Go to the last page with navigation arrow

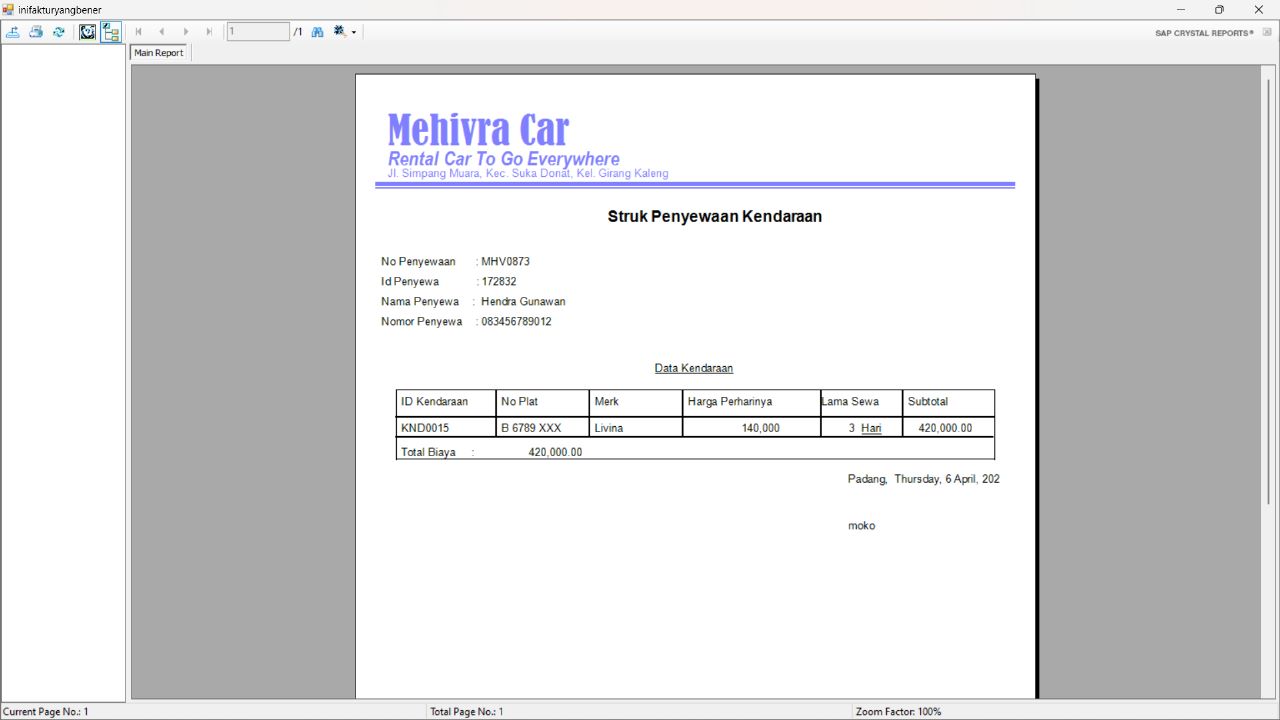click(209, 31)
